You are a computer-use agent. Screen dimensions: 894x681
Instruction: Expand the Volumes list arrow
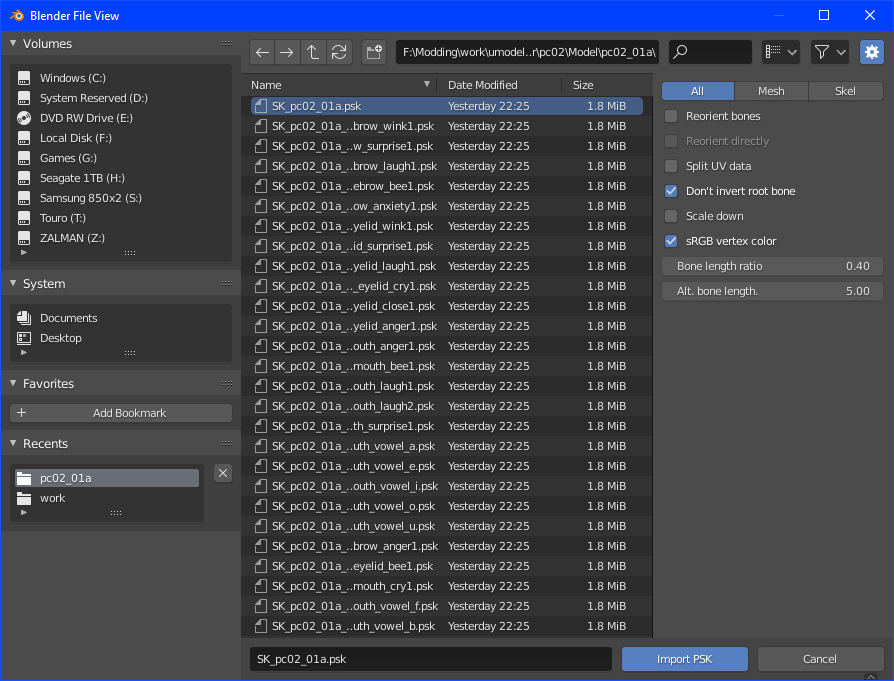23,252
